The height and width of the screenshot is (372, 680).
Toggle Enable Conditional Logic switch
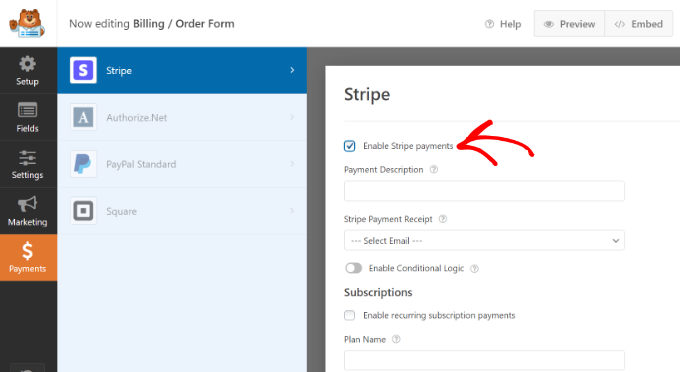(x=353, y=268)
